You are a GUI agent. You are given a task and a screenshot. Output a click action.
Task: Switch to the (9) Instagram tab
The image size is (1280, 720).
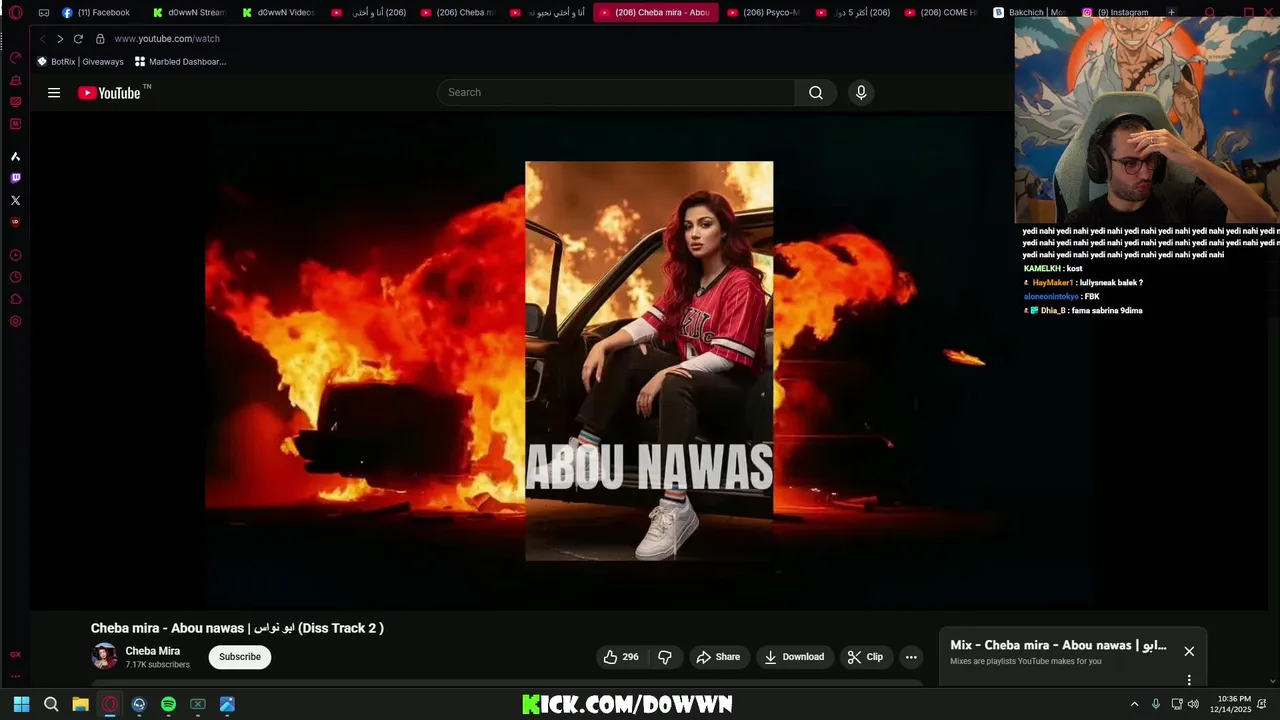1115,13
